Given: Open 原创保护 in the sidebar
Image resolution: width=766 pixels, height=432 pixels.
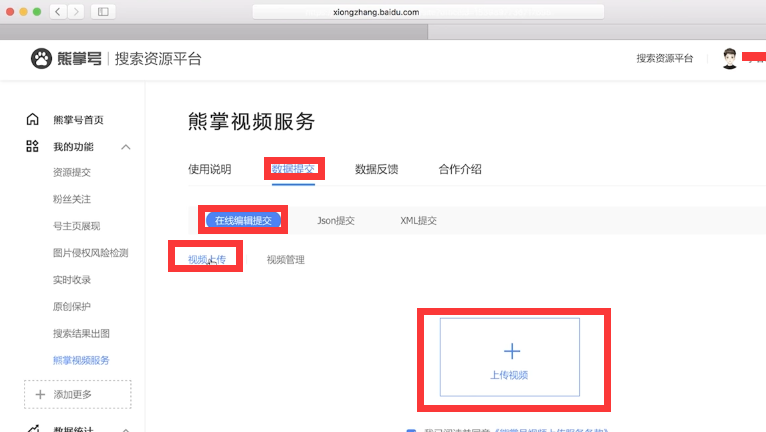Looking at the screenshot, I should pos(72,306).
